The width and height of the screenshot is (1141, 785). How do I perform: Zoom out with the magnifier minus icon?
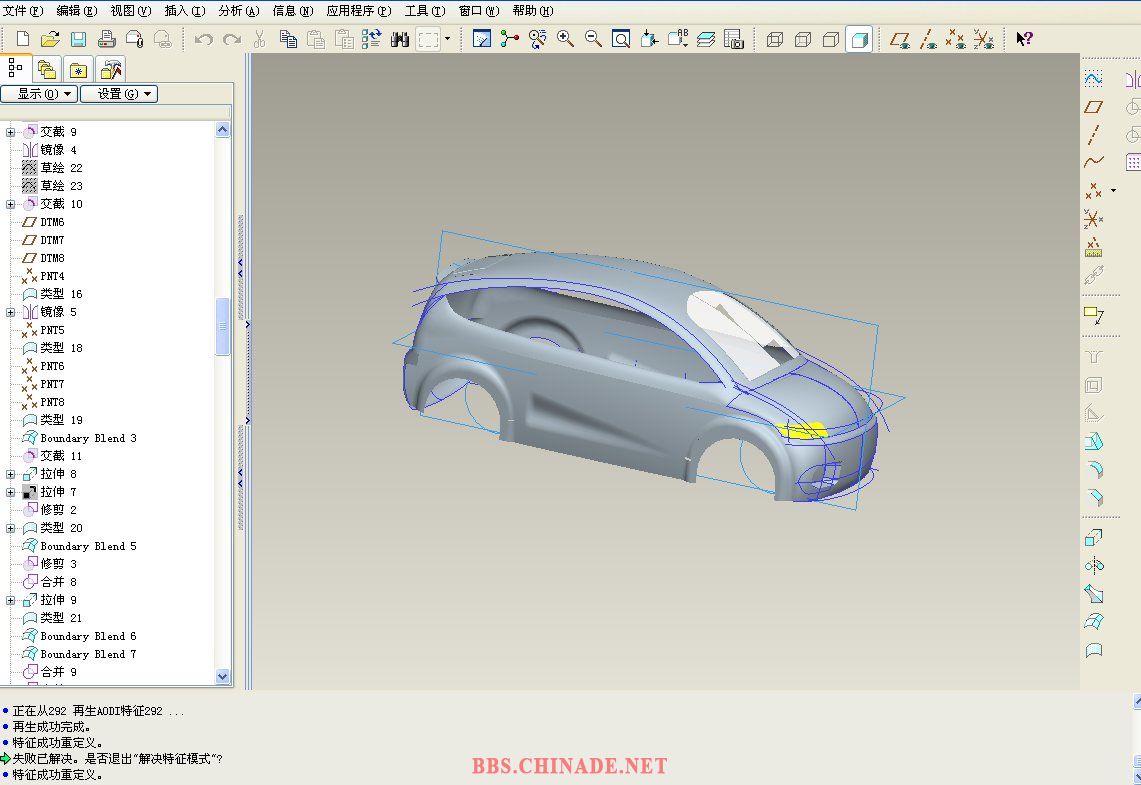593,39
